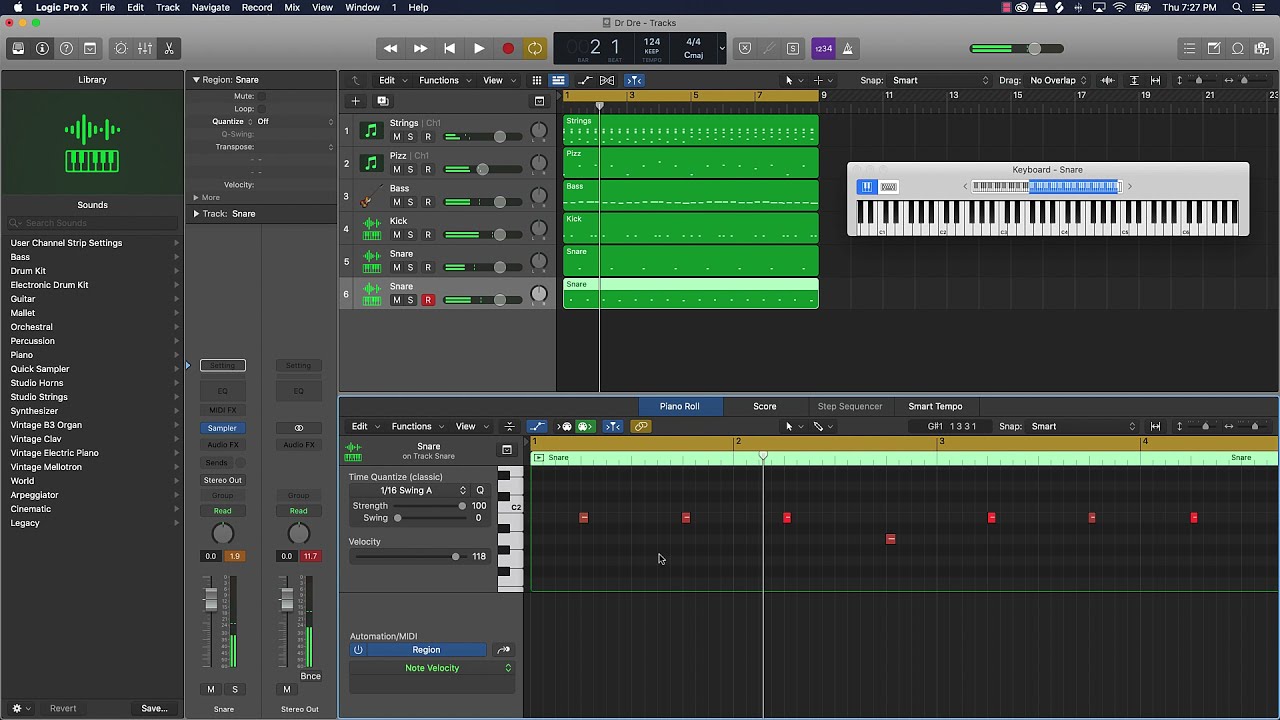
Task: Open the Note Velocity automation dropdown
Action: [432, 668]
